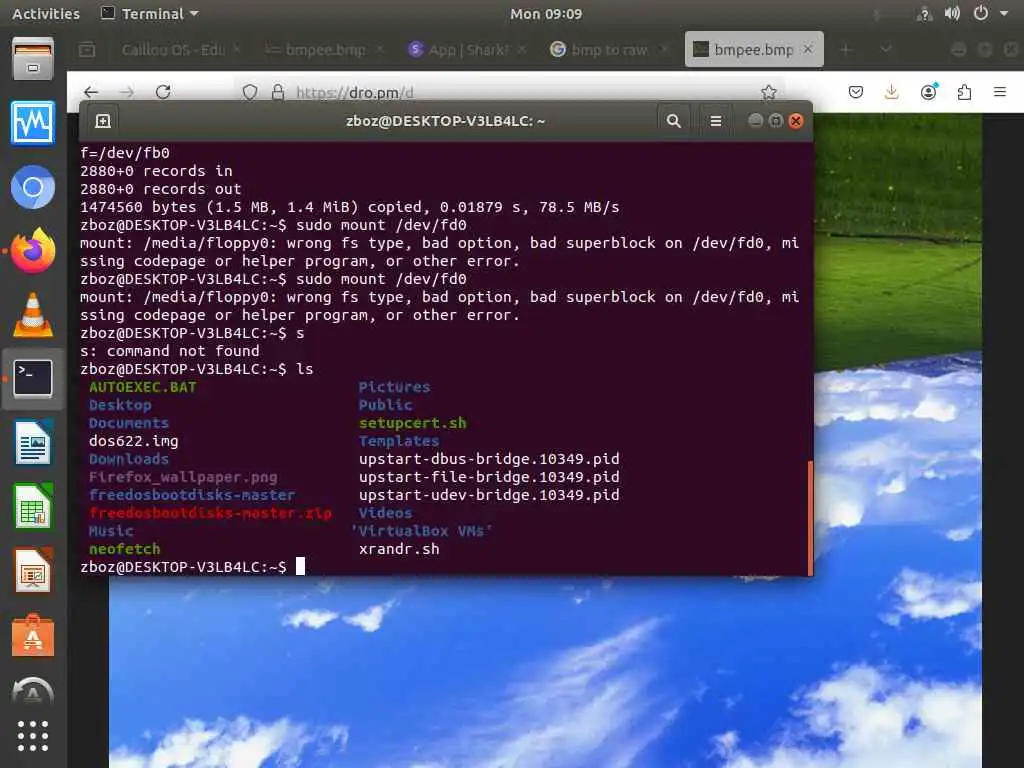Open Chromium browser from the dock
The height and width of the screenshot is (768, 1024).
33,187
